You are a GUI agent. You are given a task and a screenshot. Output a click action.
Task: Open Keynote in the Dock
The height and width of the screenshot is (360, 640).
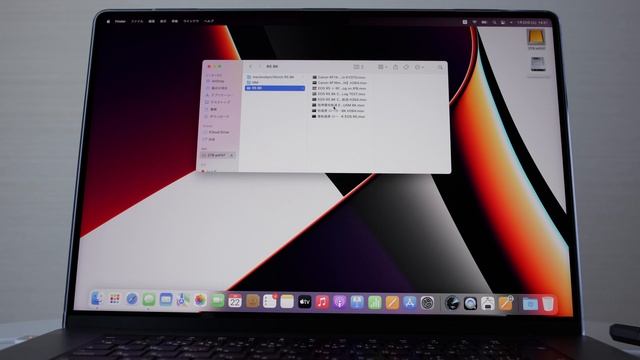click(357, 302)
